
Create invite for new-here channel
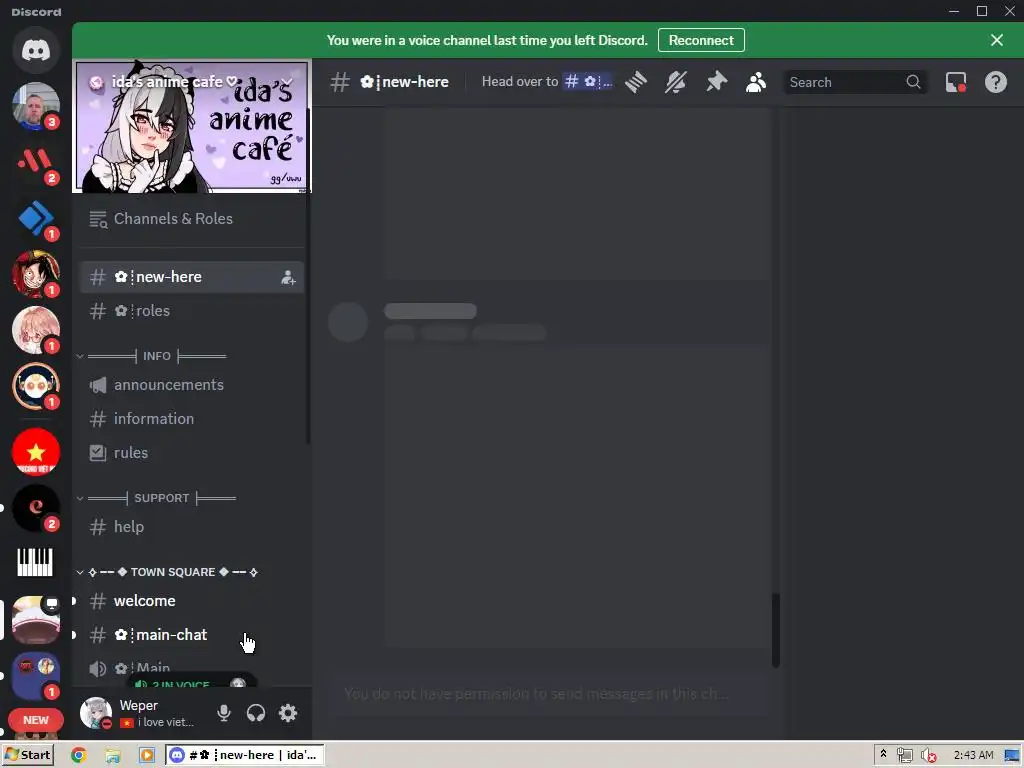(288, 278)
